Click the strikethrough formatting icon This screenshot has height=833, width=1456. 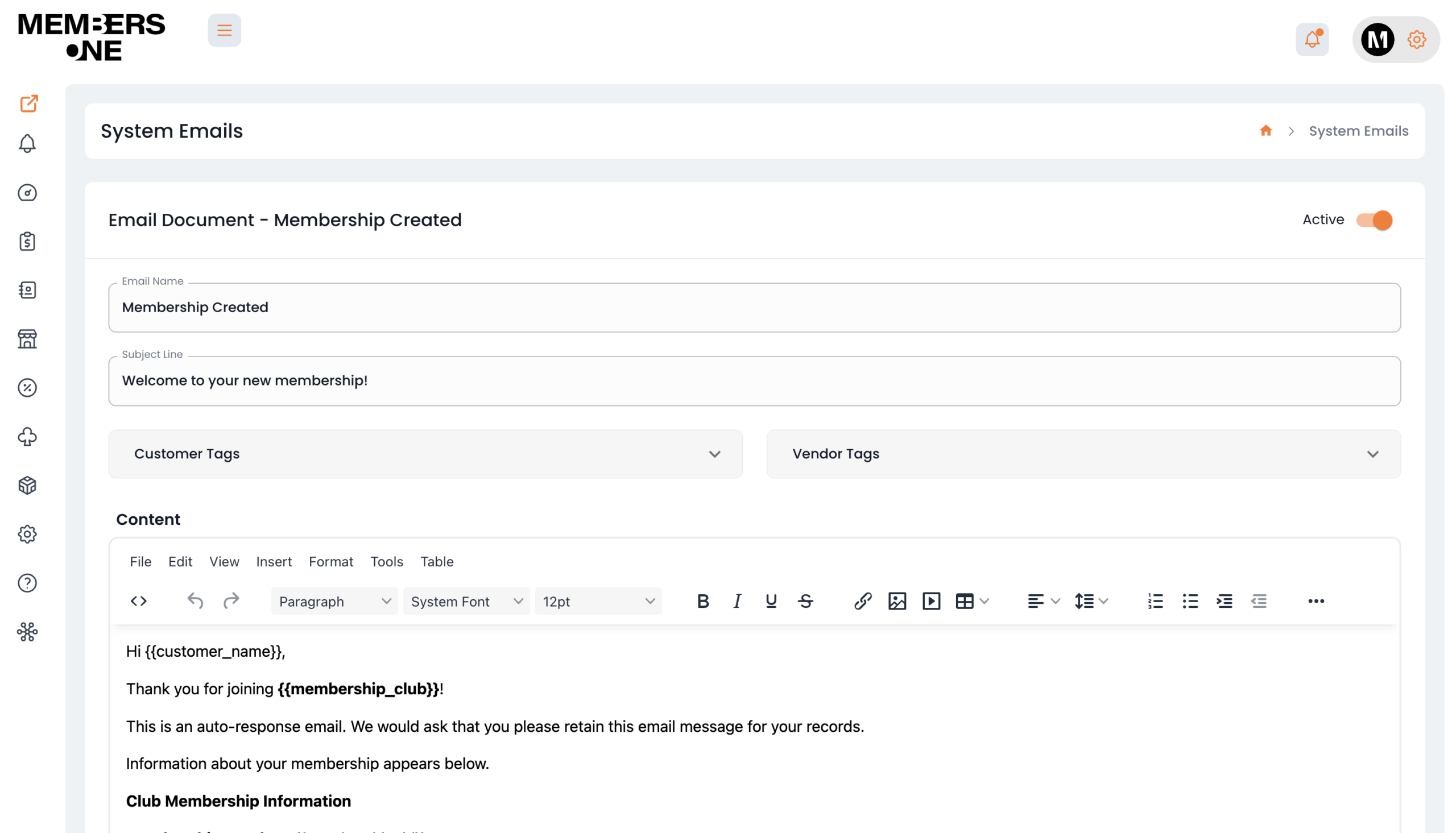(805, 600)
